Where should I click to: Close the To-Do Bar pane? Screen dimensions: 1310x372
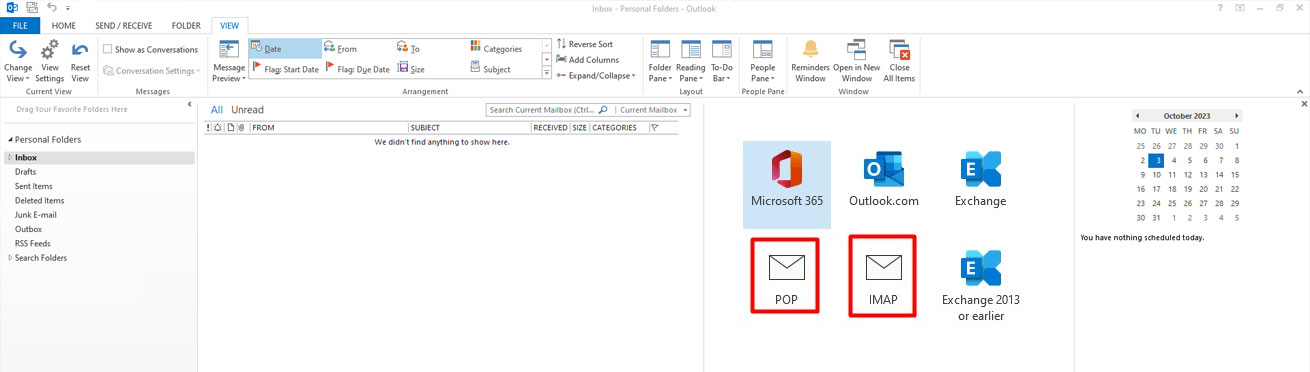[1304, 104]
